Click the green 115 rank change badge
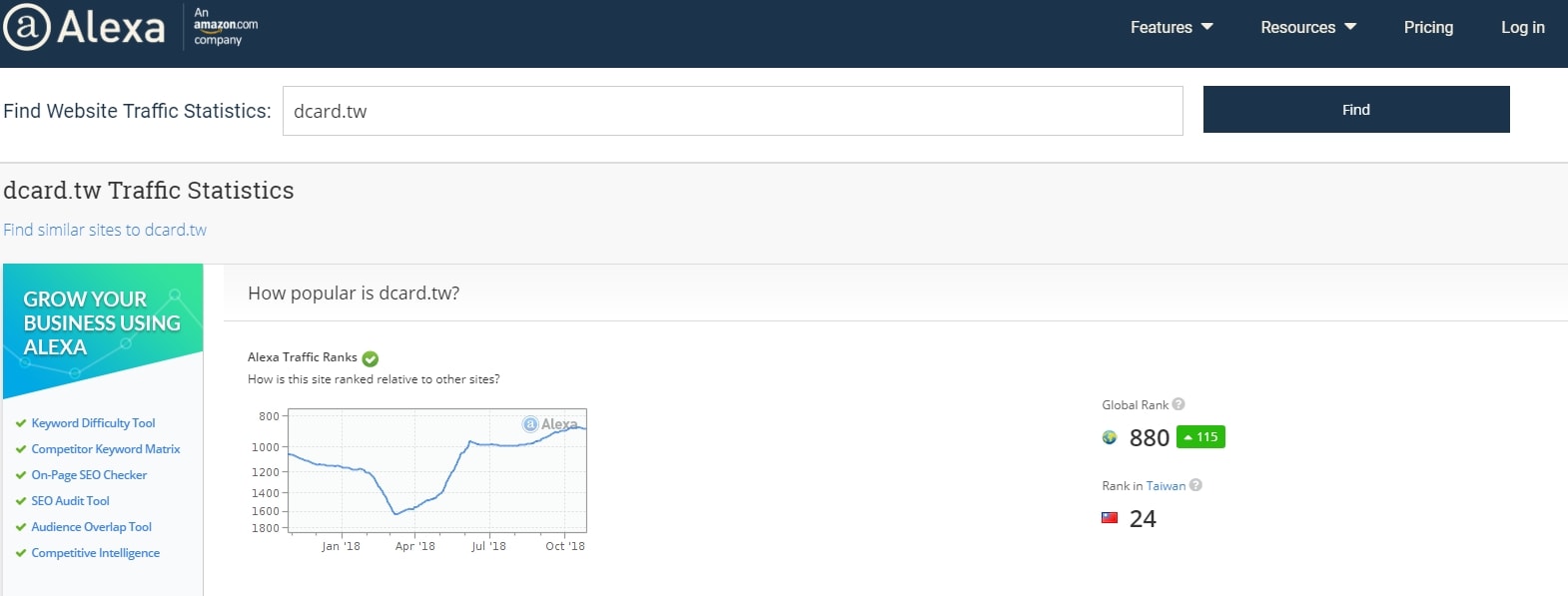Viewport: 1568px width, 596px height. (1200, 437)
